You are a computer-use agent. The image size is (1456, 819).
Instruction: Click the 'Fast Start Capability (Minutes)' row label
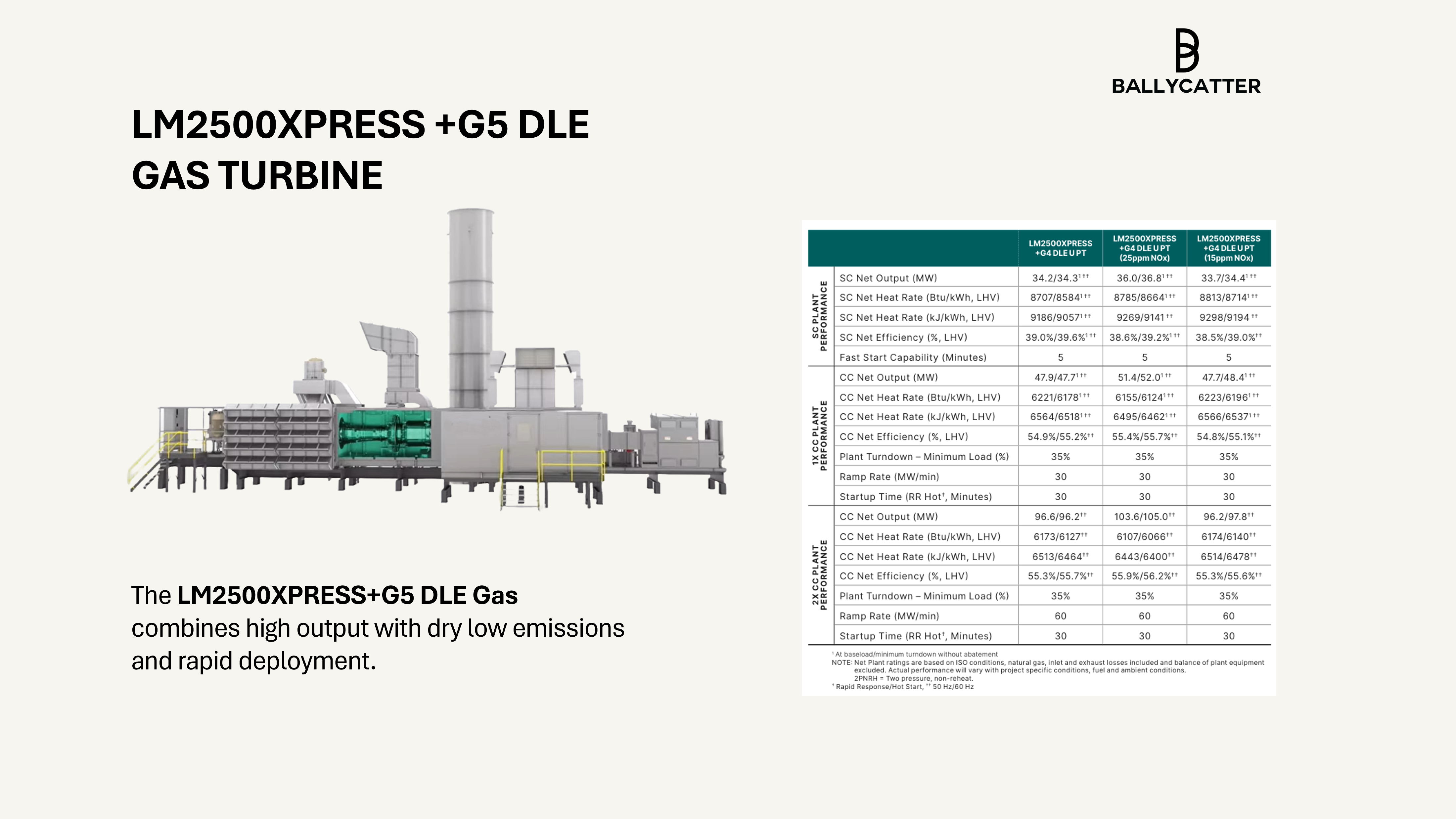(913, 357)
